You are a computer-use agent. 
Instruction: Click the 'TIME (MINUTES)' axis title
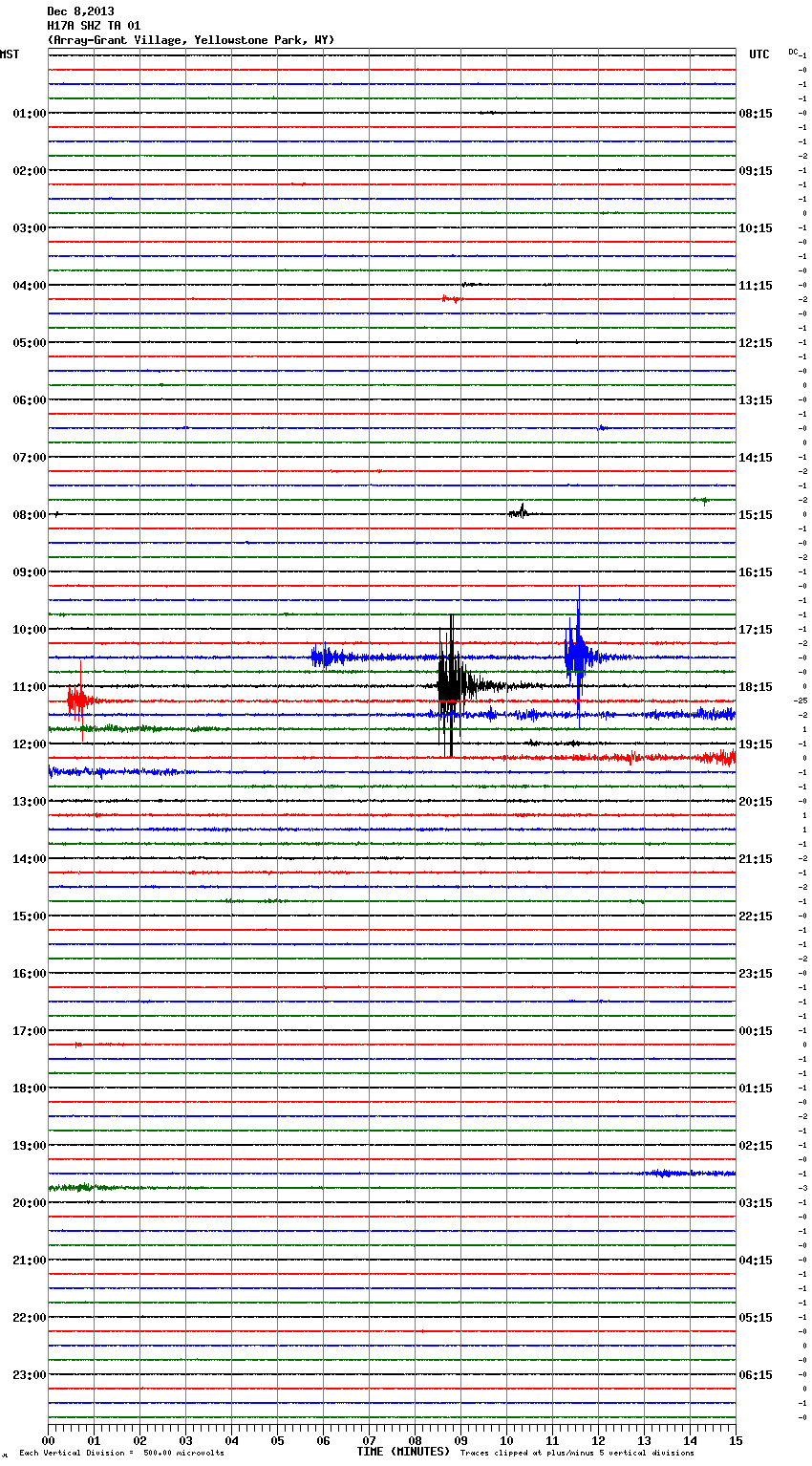click(403, 1452)
